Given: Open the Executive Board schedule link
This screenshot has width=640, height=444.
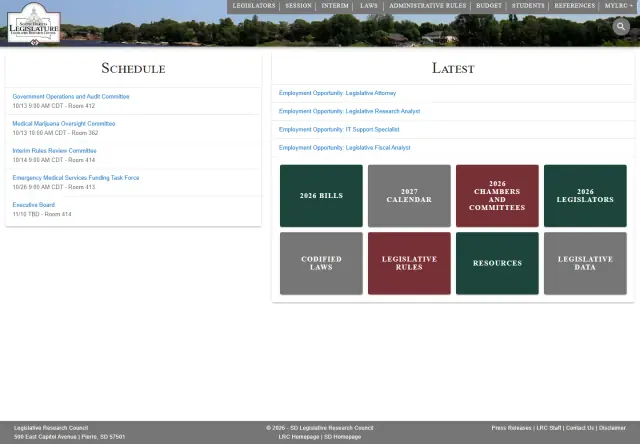Looking at the screenshot, I should [33, 205].
